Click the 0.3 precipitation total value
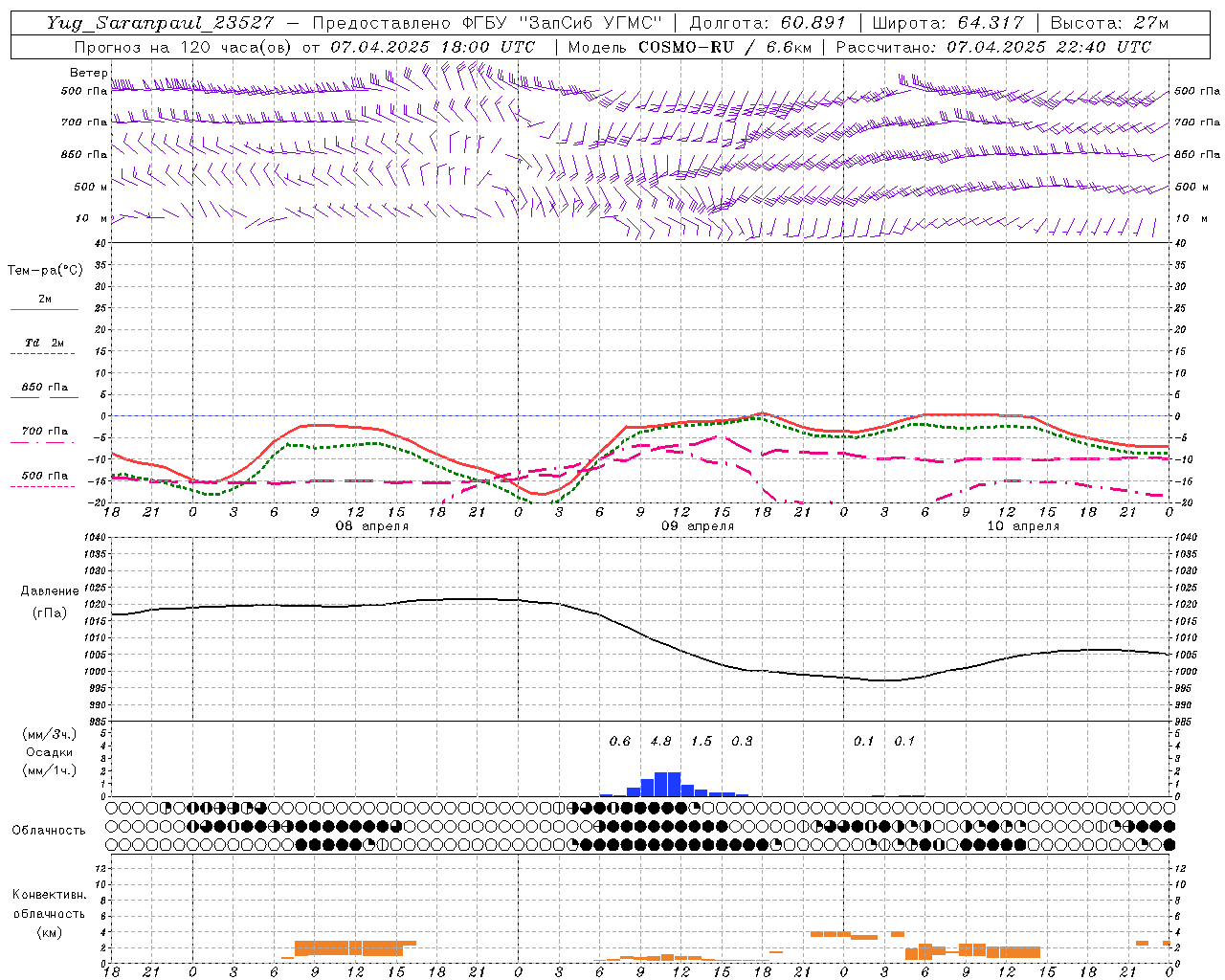The width and height of the screenshot is (1225, 980). click(x=742, y=741)
